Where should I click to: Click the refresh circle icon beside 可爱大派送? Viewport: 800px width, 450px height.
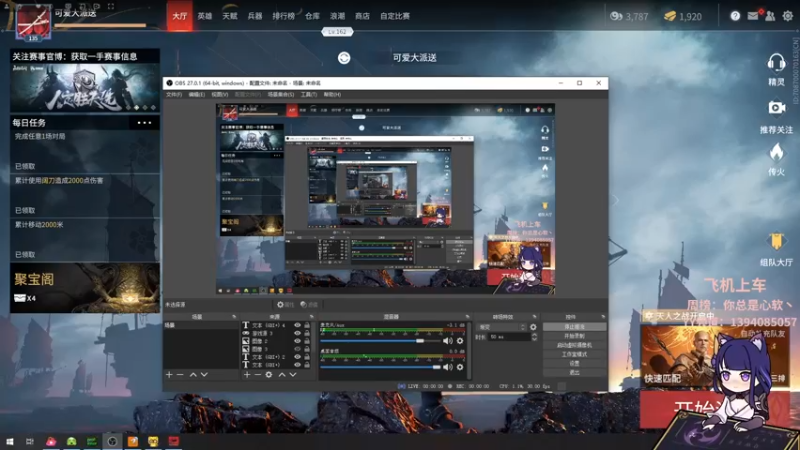click(x=344, y=58)
